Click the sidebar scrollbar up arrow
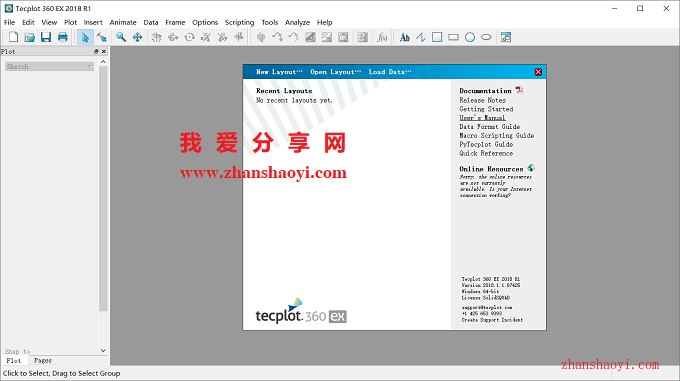This screenshot has height=381, width=680. click(103, 62)
